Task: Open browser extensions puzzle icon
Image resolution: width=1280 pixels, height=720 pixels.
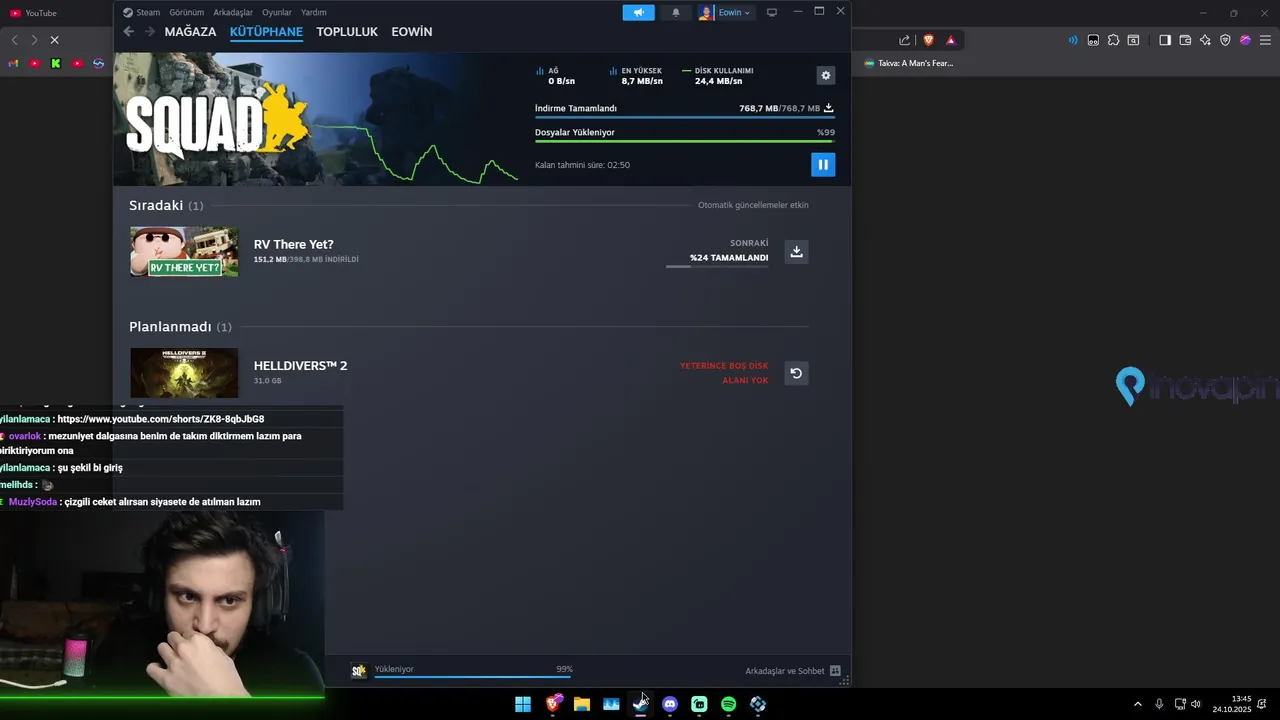Action: click(1113, 40)
